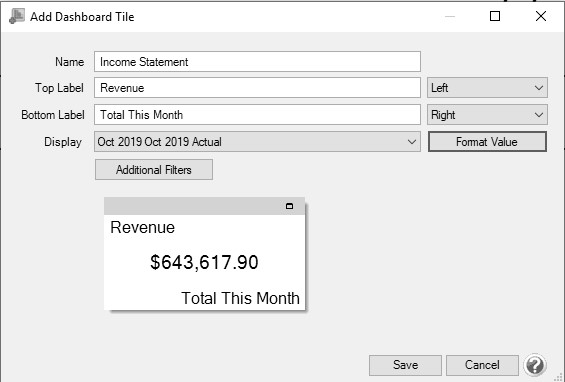
Task: Click the Add Dashboard Tile title bar app icon
Action: (x=17, y=16)
